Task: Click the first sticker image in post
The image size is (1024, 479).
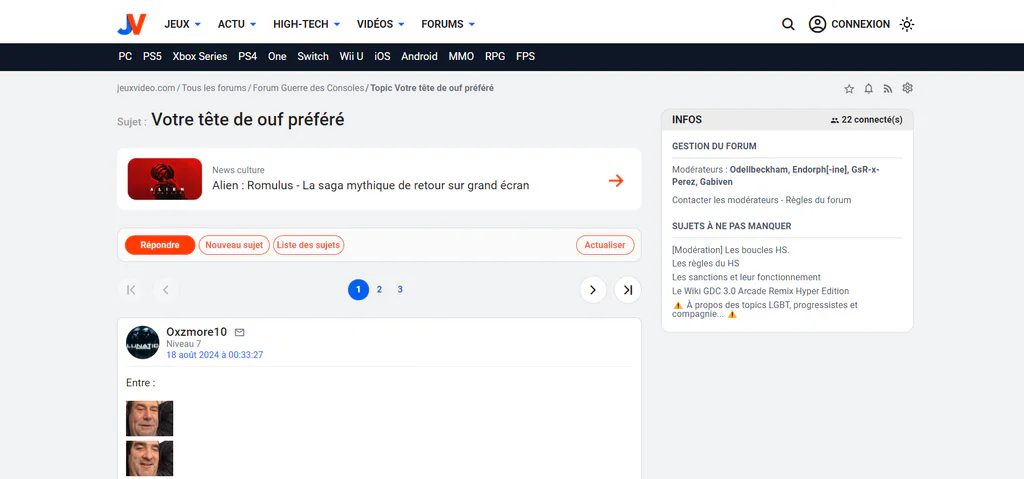Action: pyautogui.click(x=150, y=418)
